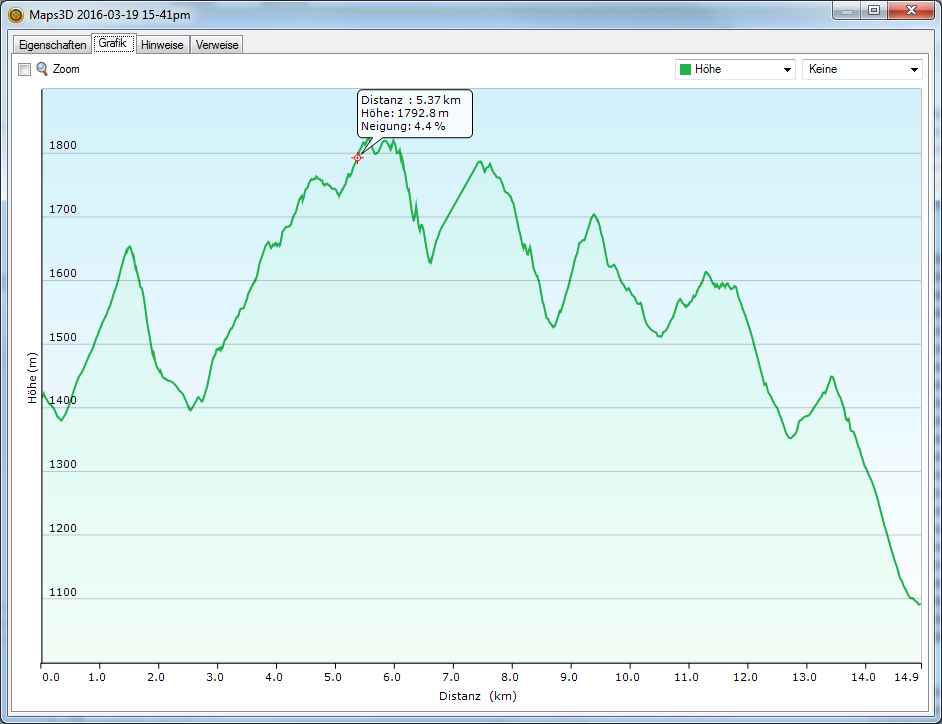Viewport: 942px width, 724px height.
Task: Click the 1800 label on the elevation axis
Action: (63, 146)
